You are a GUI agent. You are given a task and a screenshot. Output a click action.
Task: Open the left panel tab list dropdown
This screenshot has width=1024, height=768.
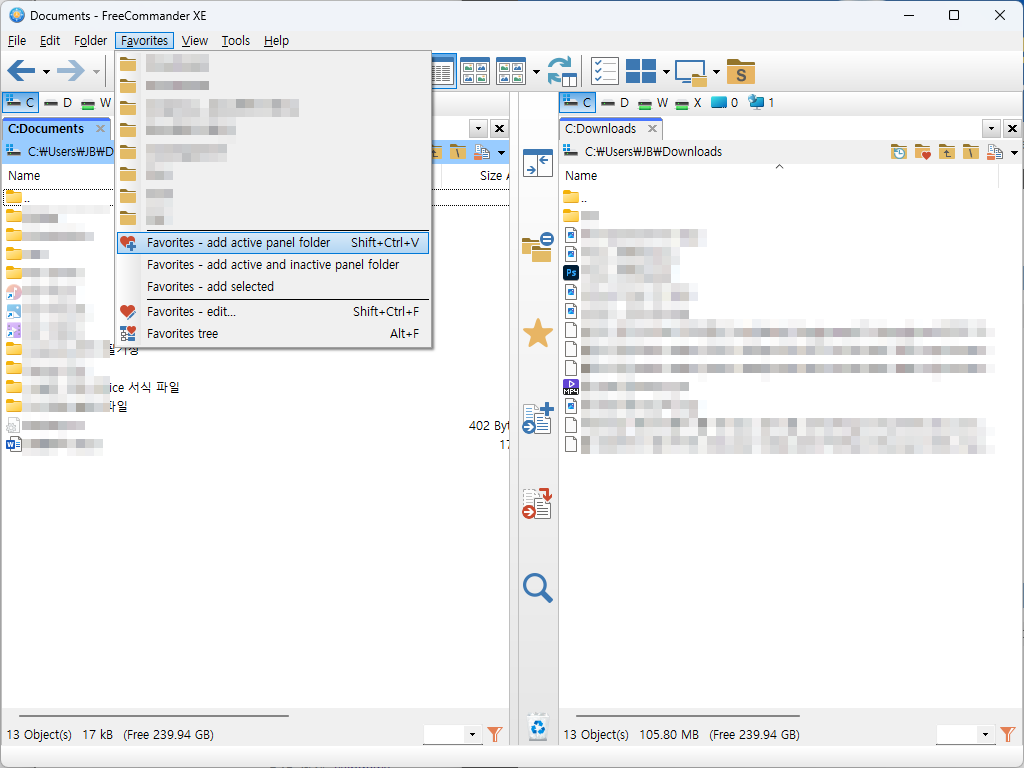(x=479, y=129)
